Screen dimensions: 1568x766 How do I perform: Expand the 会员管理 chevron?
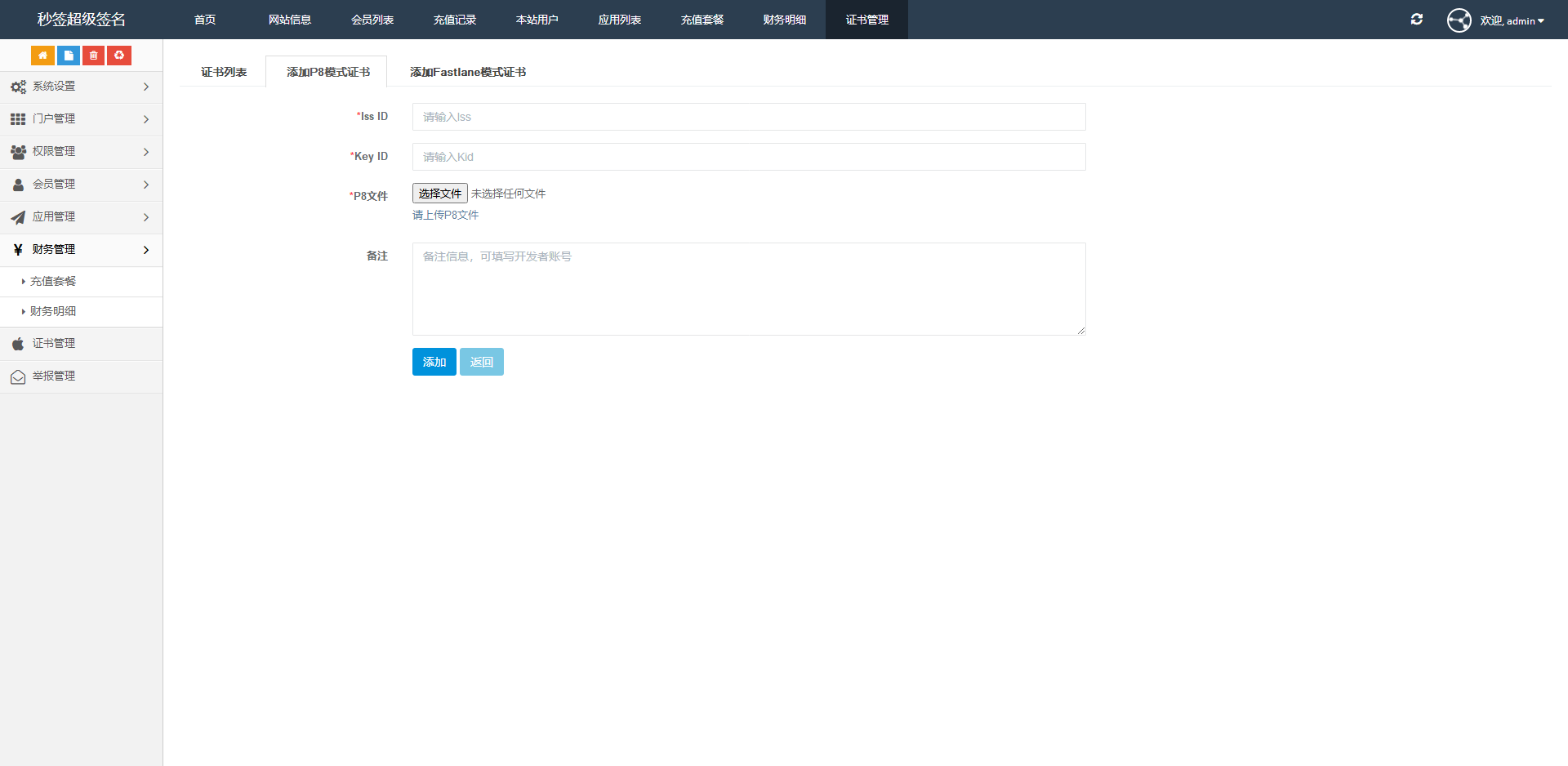[146, 185]
